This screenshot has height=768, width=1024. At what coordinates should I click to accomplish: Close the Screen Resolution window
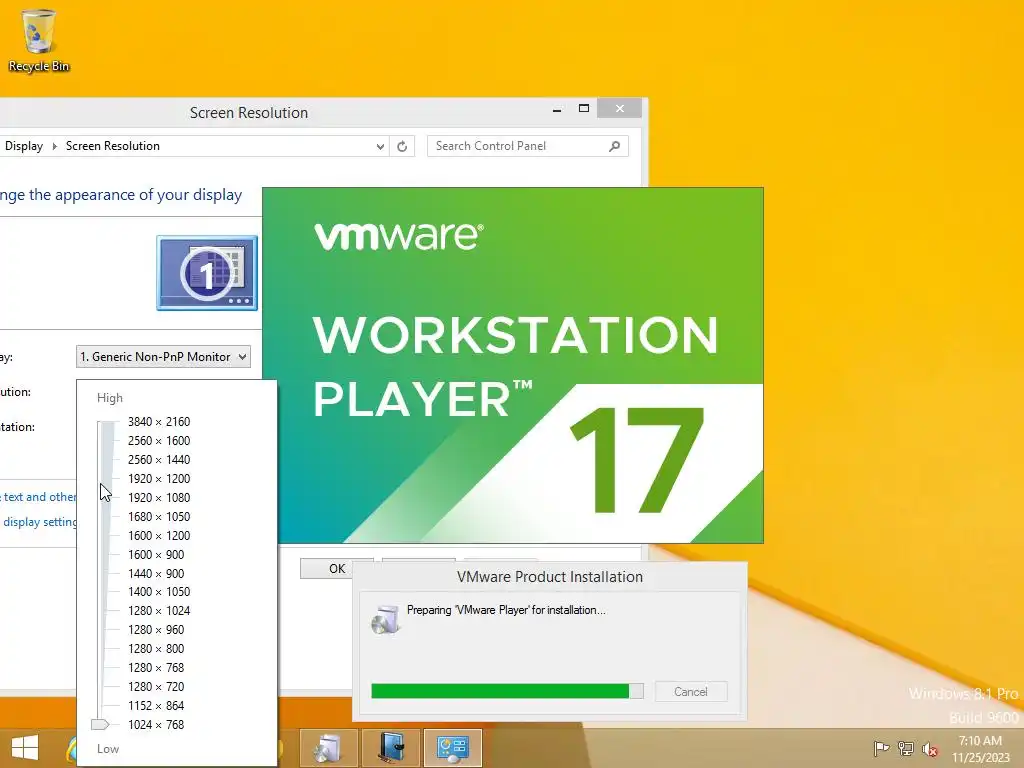(x=619, y=108)
